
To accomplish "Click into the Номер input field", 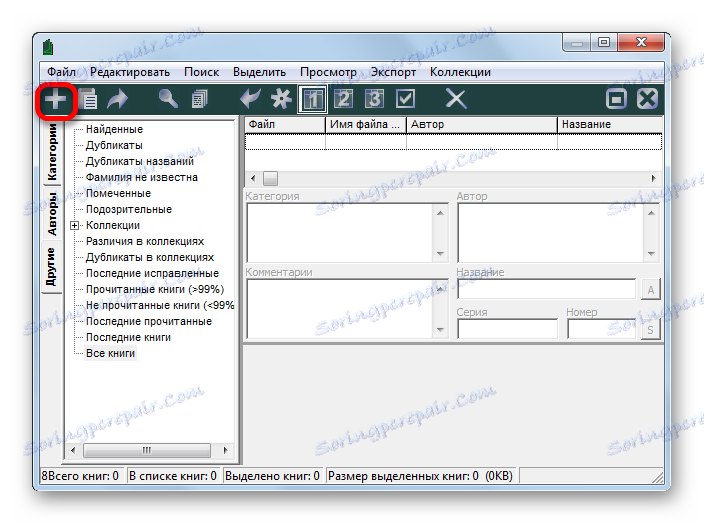I will (601, 329).
